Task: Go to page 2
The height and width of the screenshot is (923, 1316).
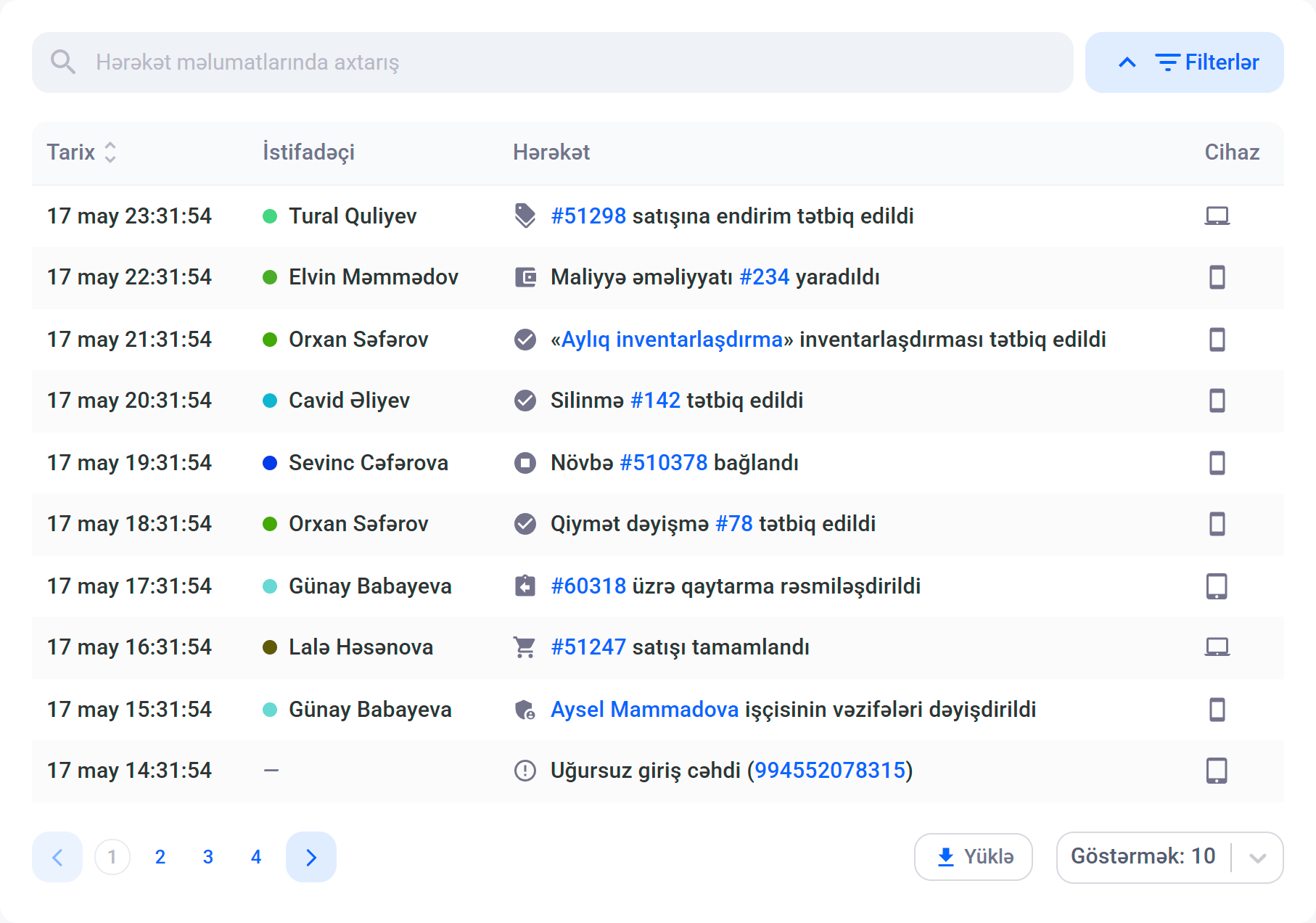Action: (160, 857)
